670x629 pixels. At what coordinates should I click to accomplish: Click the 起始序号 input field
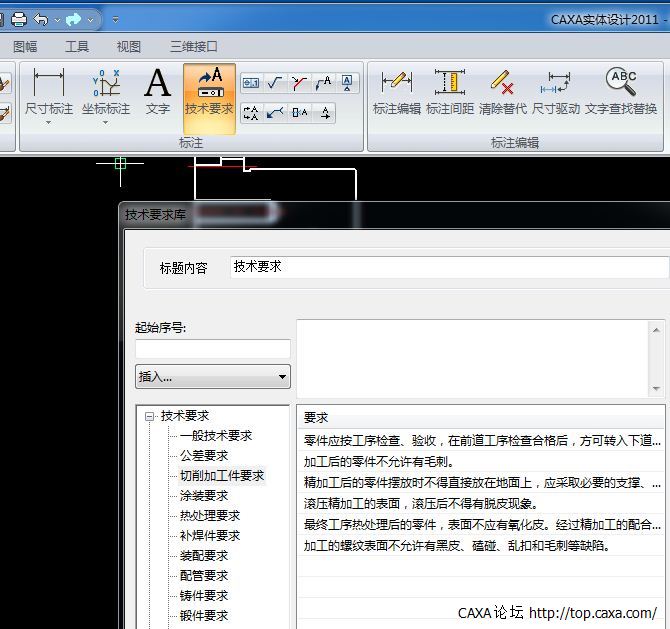pyautogui.click(x=213, y=349)
